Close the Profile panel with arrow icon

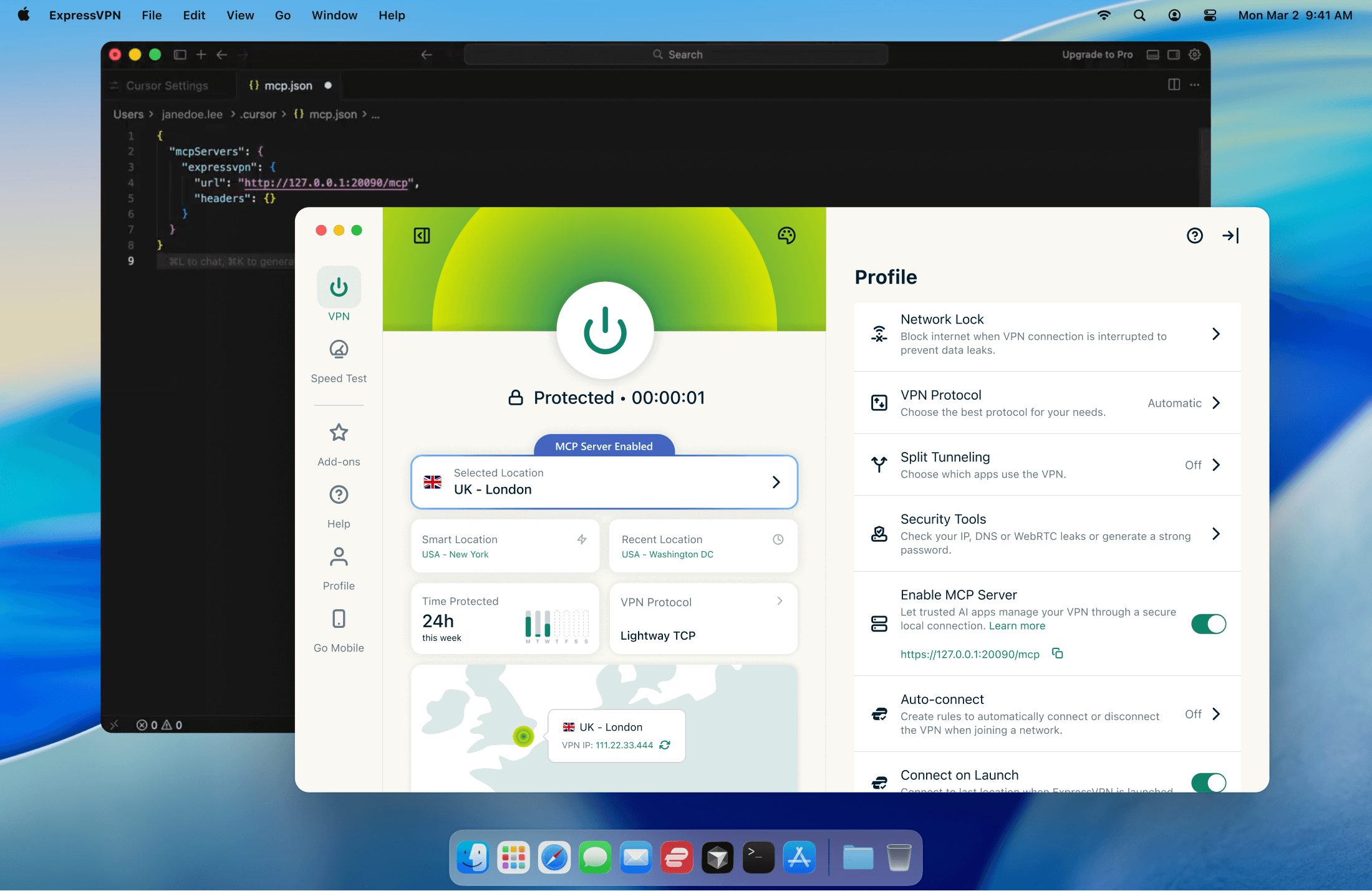[1230, 236]
